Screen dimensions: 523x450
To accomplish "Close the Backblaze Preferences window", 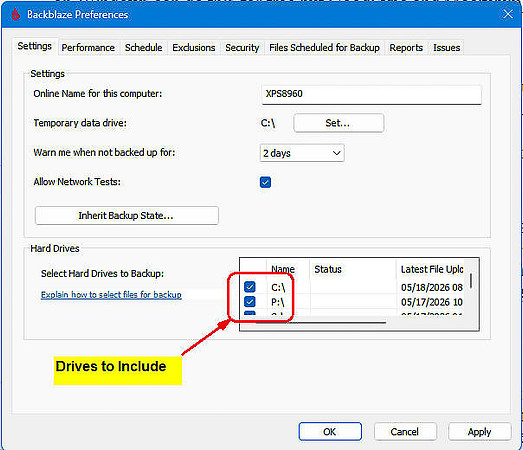I will pyautogui.click(x=508, y=14).
